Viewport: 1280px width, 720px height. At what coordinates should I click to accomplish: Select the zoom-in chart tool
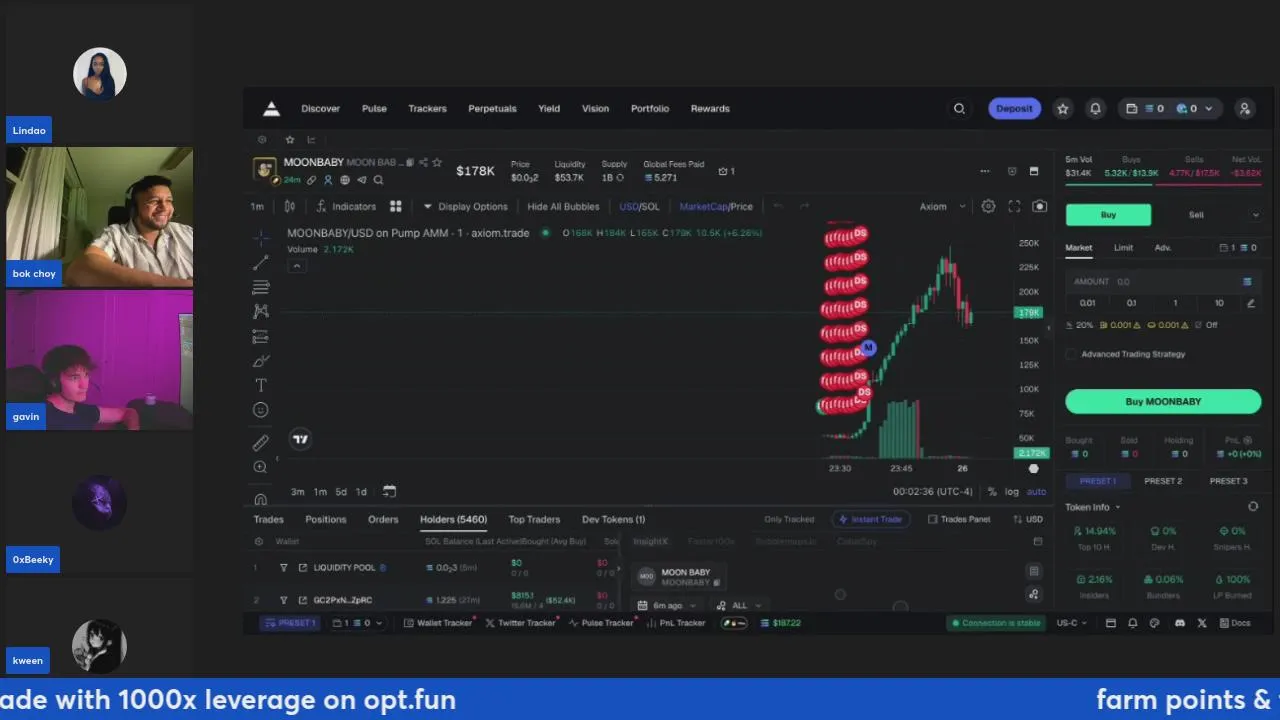point(261,467)
